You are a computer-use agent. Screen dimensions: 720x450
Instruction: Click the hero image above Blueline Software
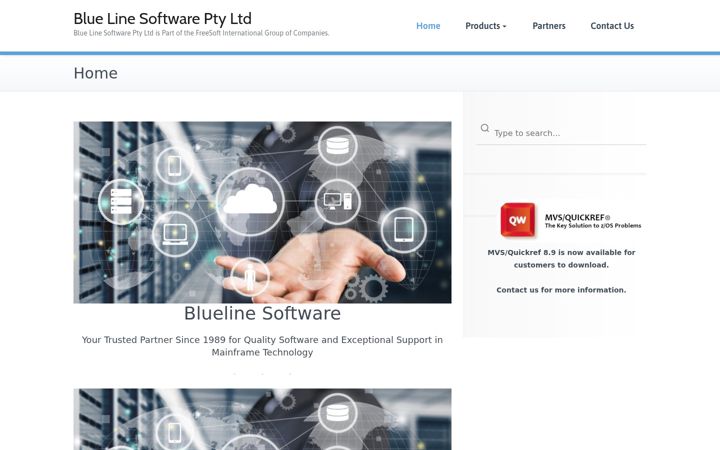tap(262, 212)
